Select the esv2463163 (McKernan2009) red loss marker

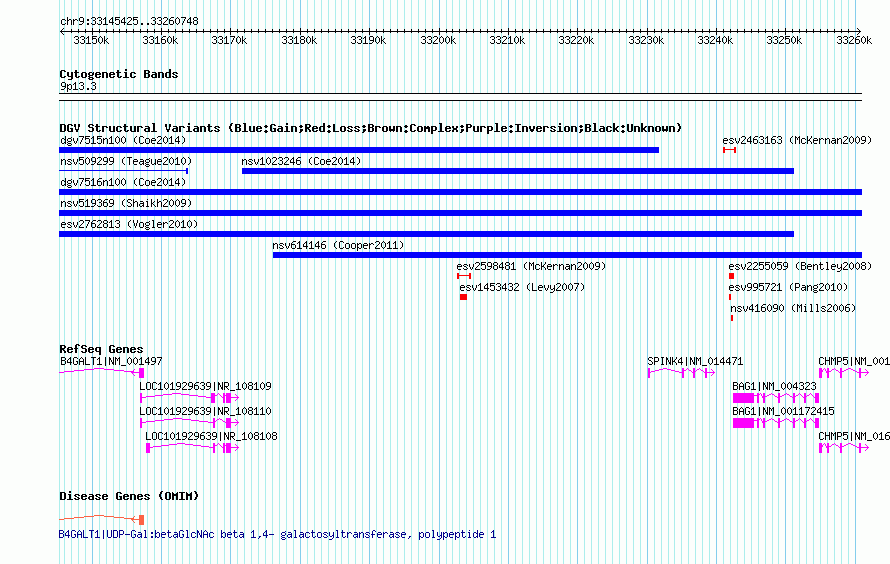click(729, 150)
